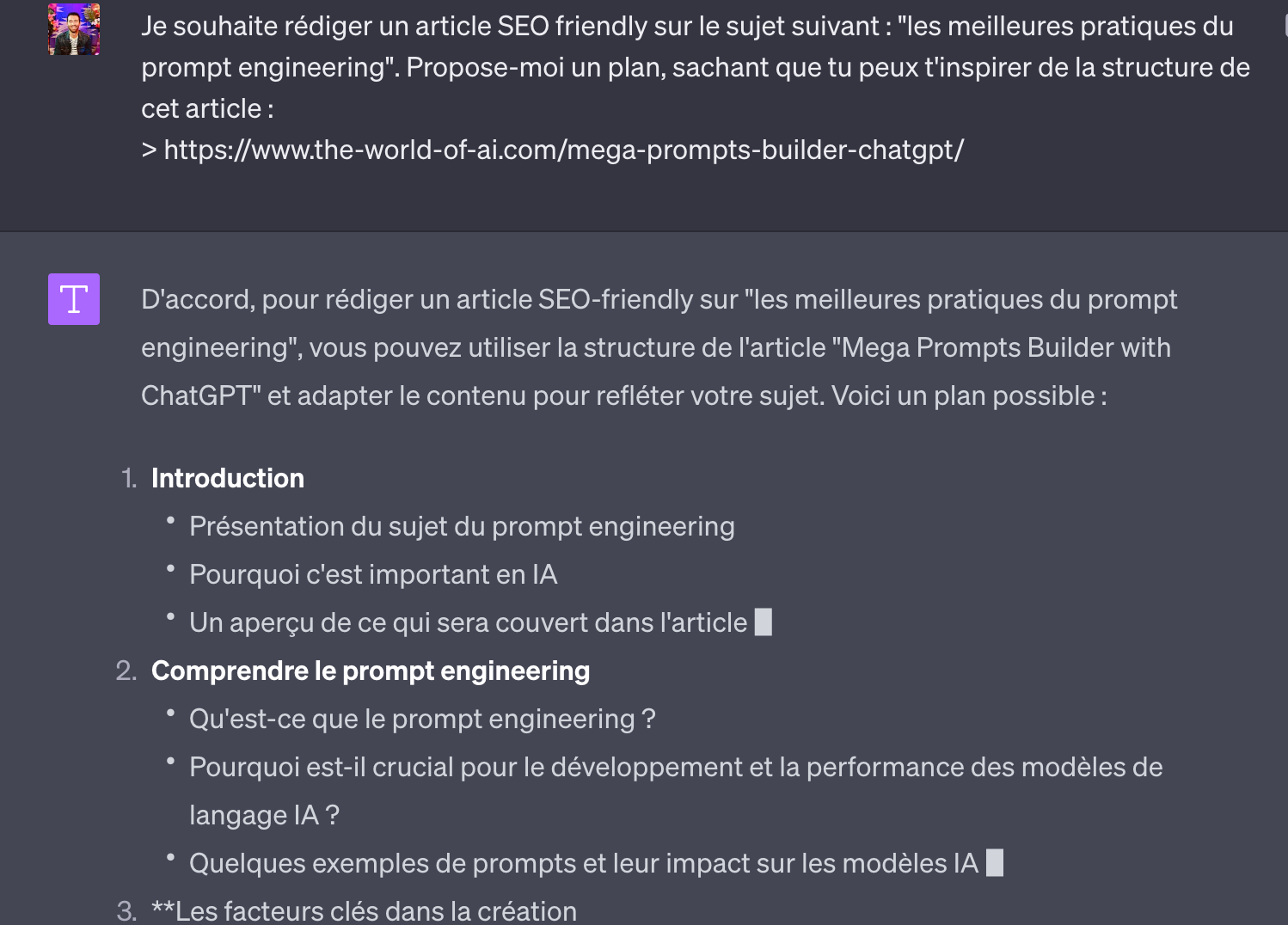This screenshot has height=925, width=1288.
Task: Click the user's first line 'Je souhaite rédiger un article'
Action: (x=687, y=27)
